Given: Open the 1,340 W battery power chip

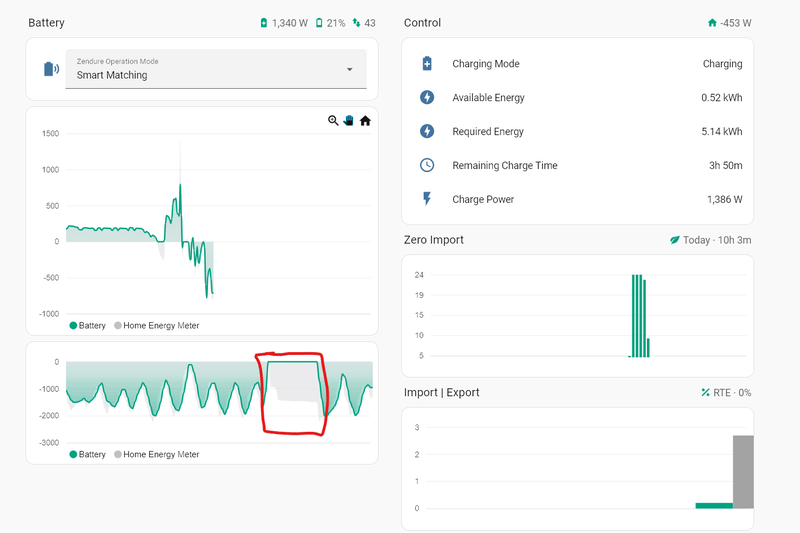Looking at the screenshot, I should [284, 23].
